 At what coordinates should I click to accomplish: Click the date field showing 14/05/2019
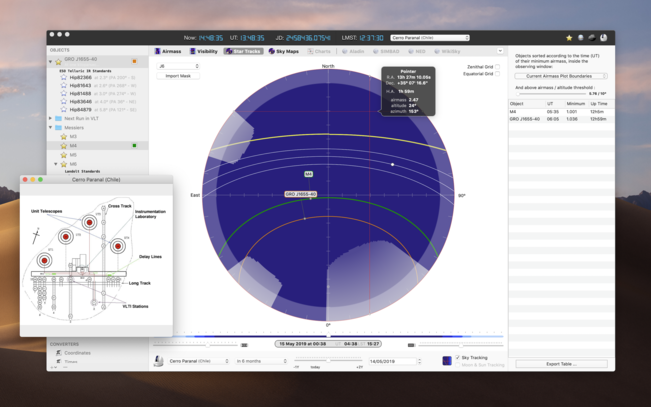click(x=392, y=361)
